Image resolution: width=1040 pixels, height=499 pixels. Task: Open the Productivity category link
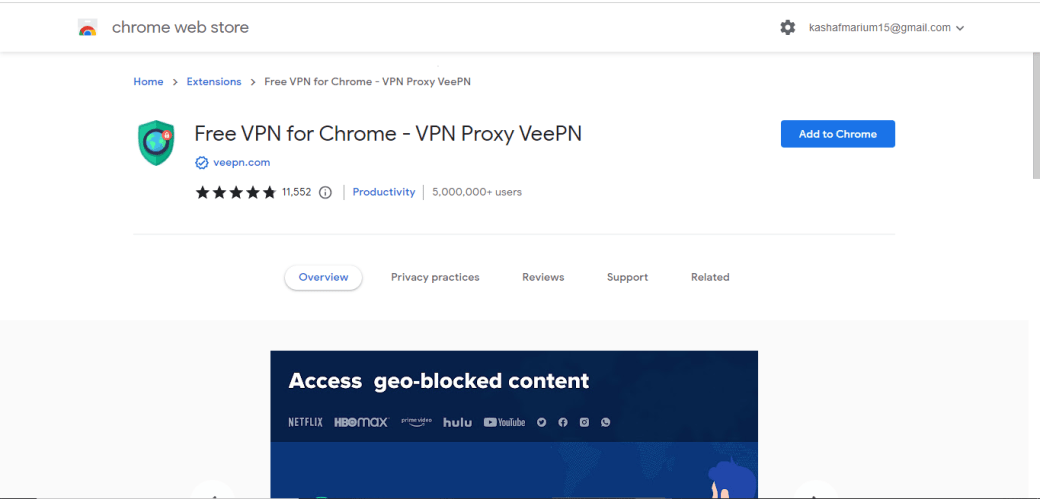tap(383, 192)
